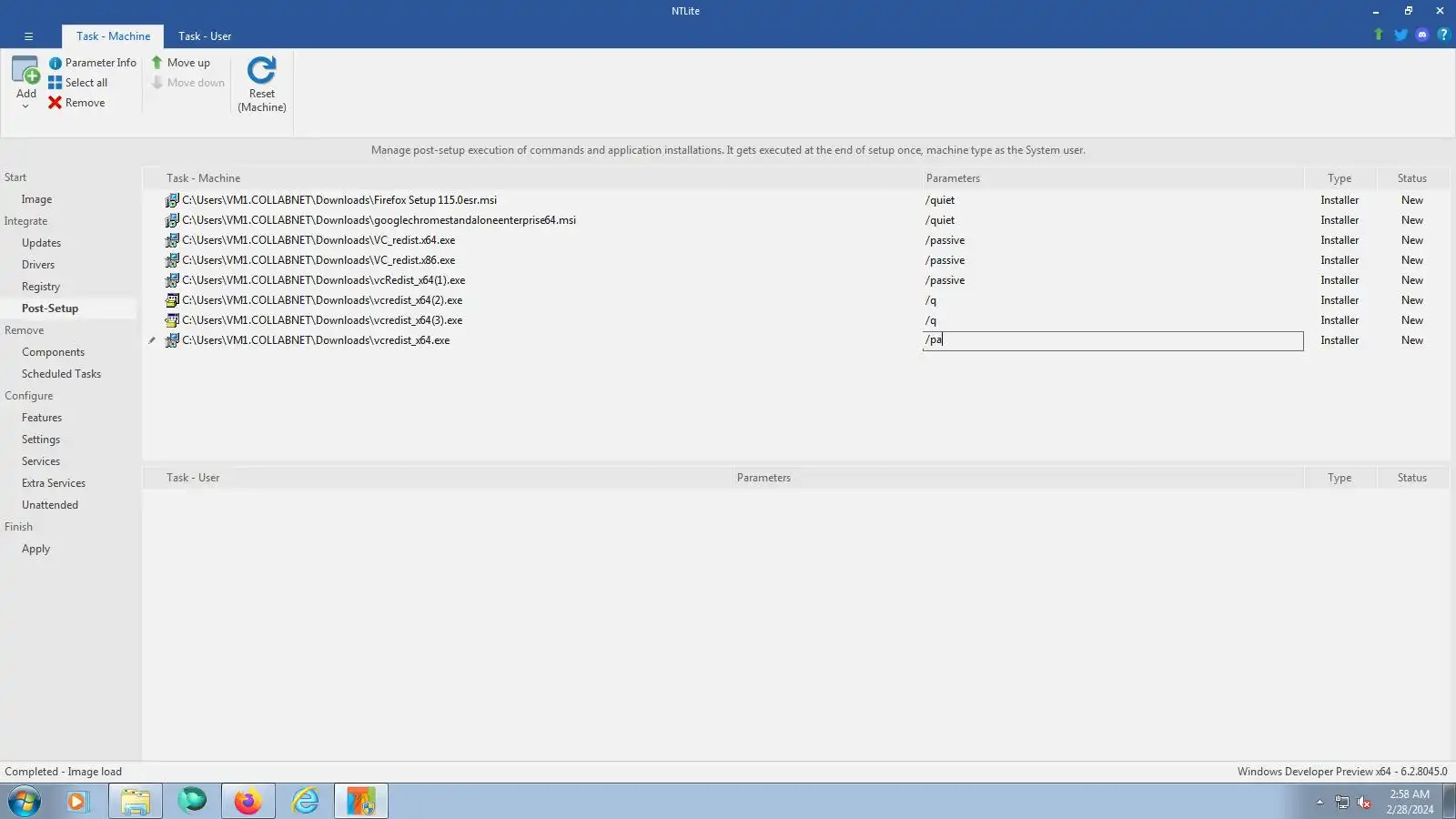Click Task - User column header
Image resolution: width=1456 pixels, height=819 pixels.
(193, 478)
